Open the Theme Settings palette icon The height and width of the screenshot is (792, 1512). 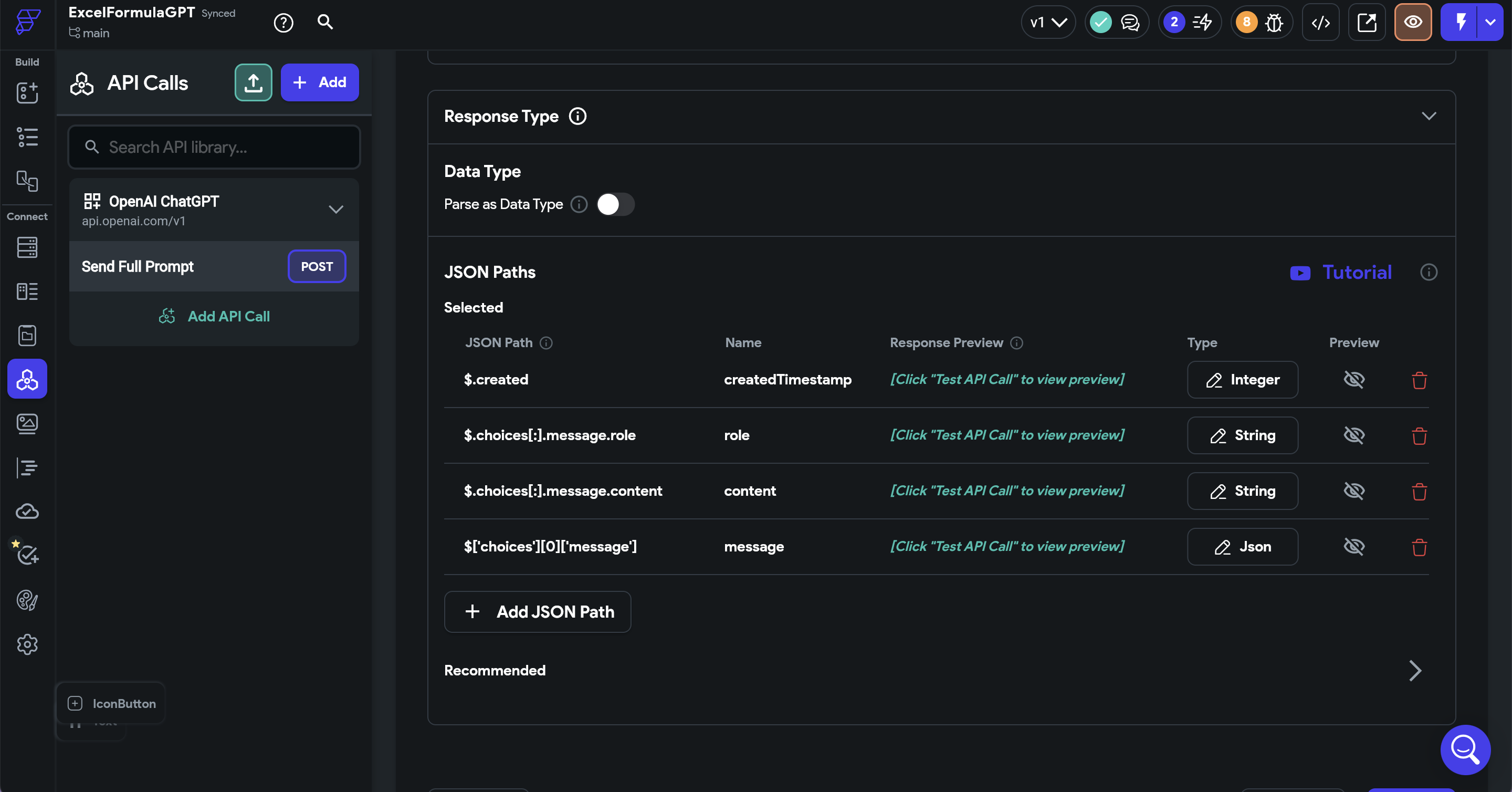point(27,600)
